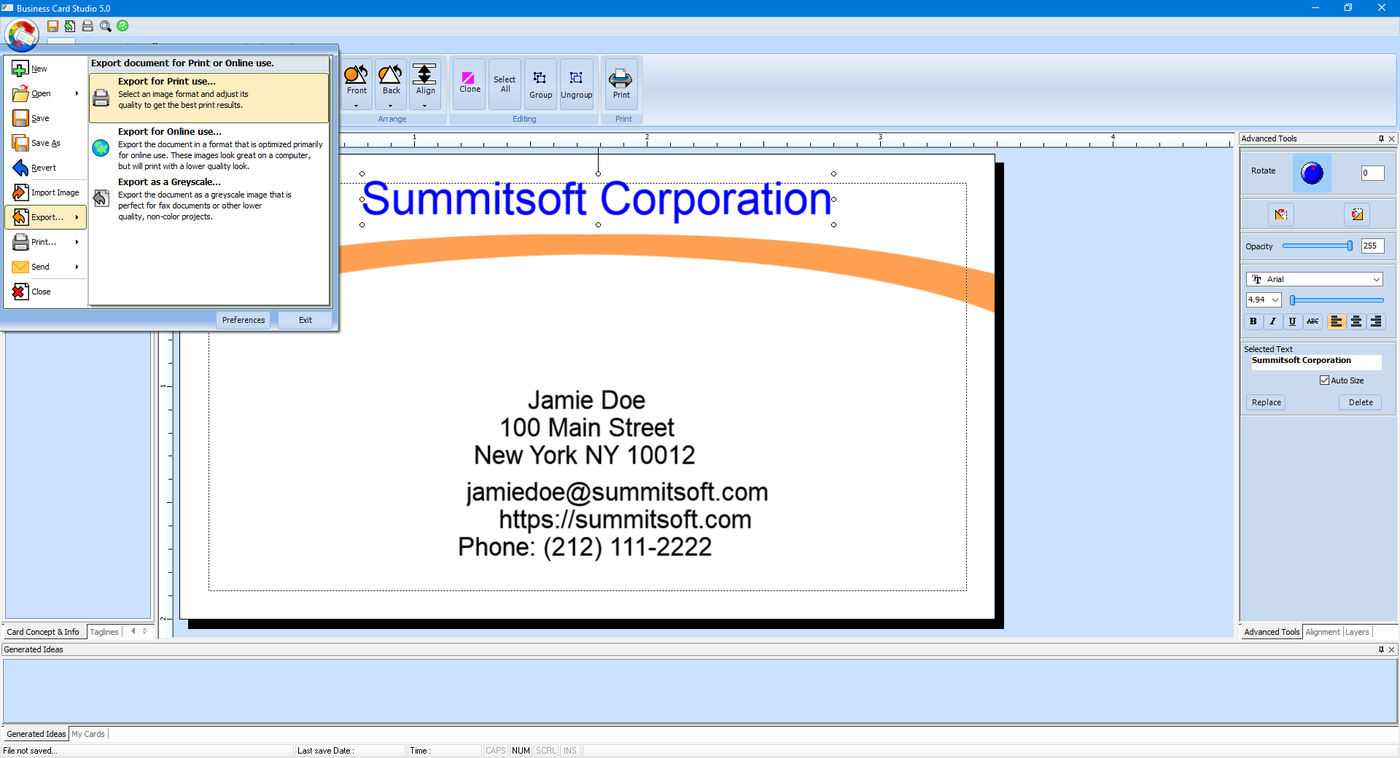The image size is (1400, 758).
Task: Toggle underline formatting
Action: [1293, 321]
